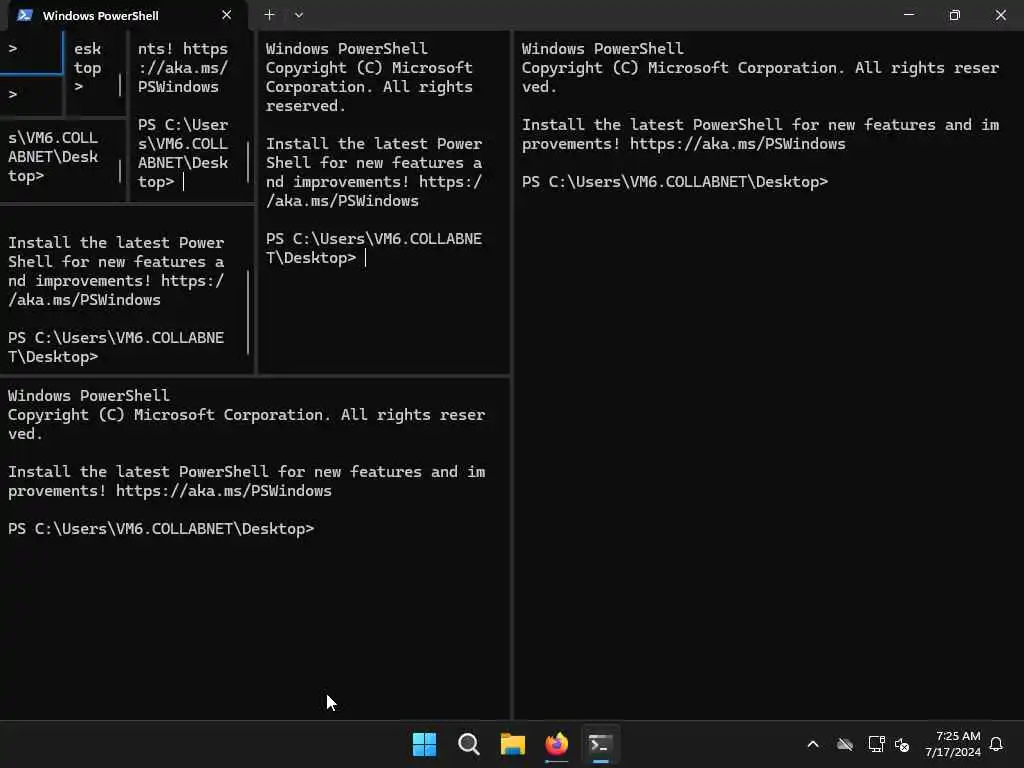The height and width of the screenshot is (768, 1024).
Task: Click the OneDrive cloud tray icon
Action: pos(845,744)
